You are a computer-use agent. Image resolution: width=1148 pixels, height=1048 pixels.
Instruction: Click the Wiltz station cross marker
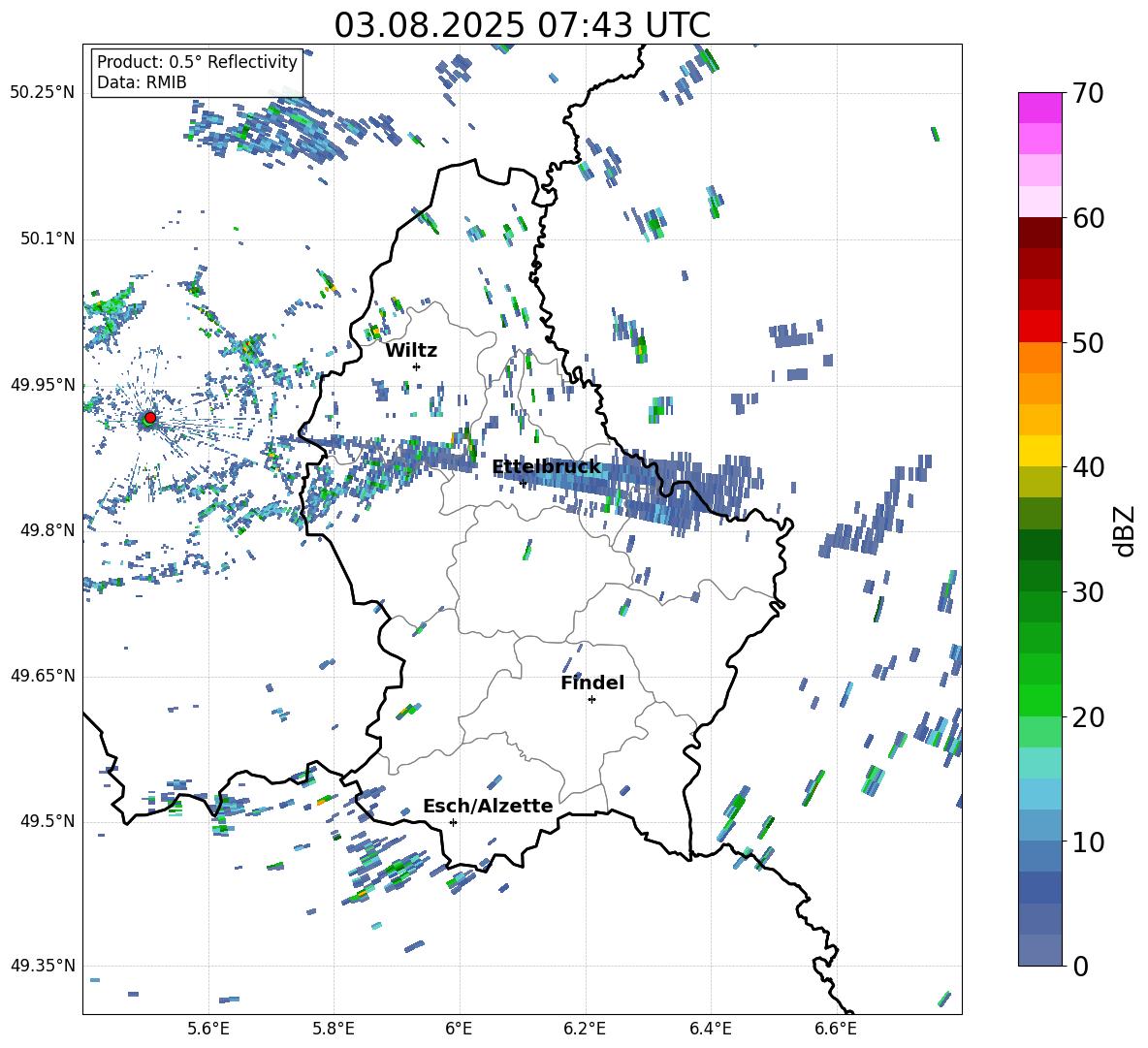(417, 366)
